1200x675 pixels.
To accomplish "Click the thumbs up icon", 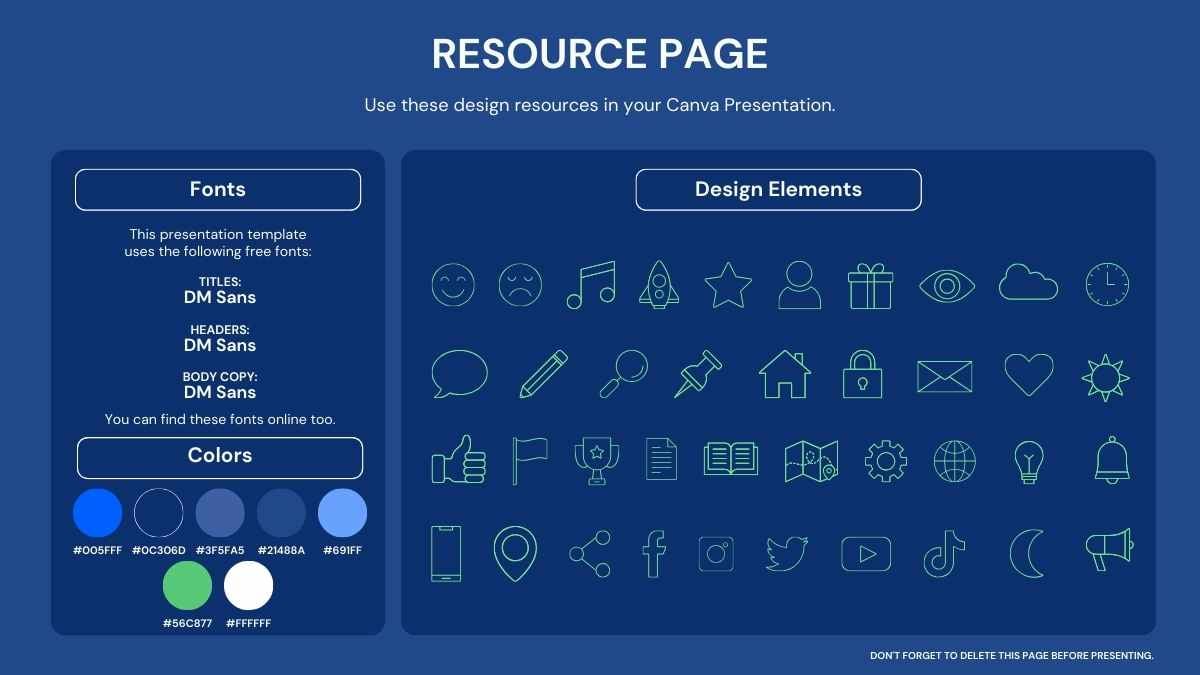I will (x=459, y=460).
